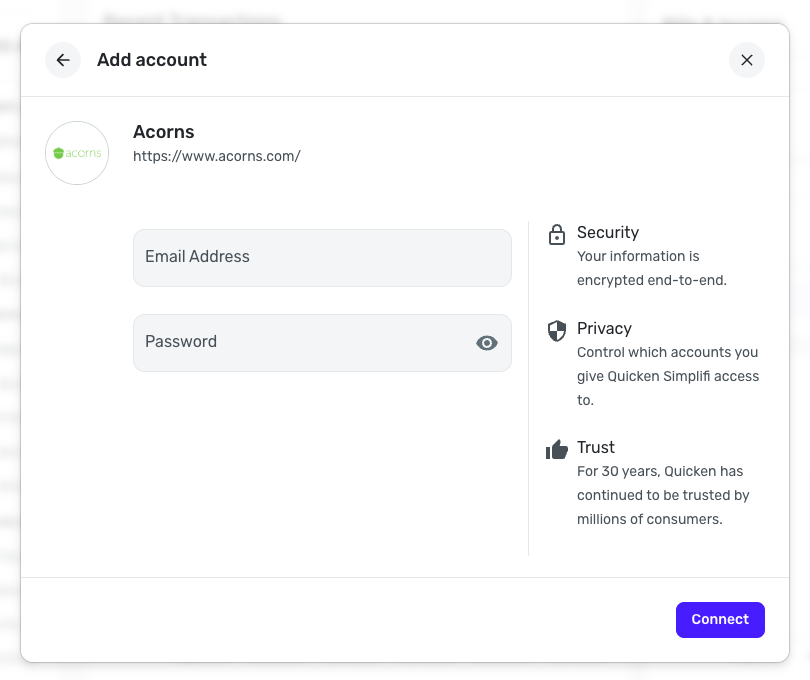The image size is (810, 680).
Task: Click the Acorns institution name
Action: click(x=164, y=132)
